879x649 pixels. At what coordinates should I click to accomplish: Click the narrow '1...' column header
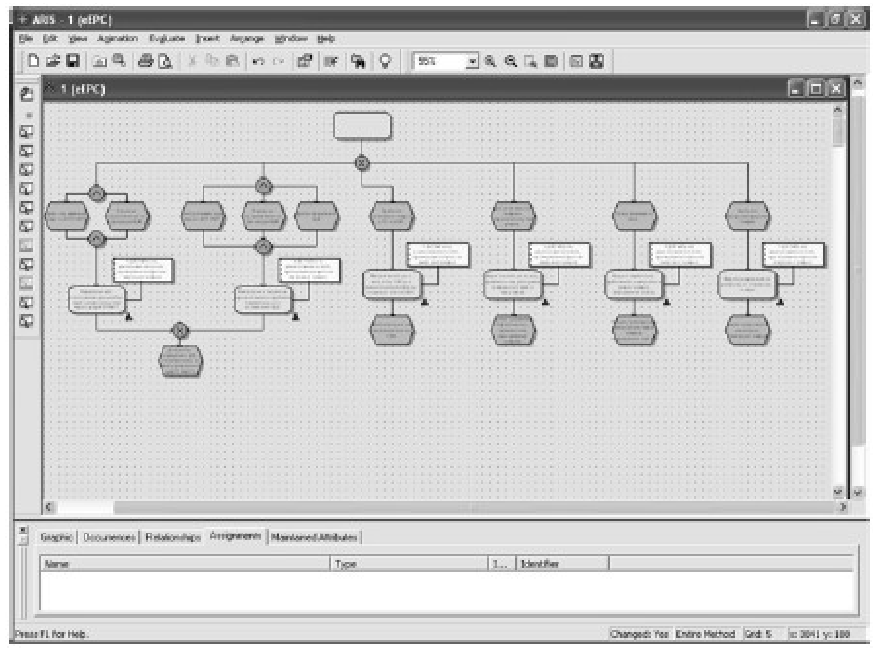pyautogui.click(x=502, y=564)
